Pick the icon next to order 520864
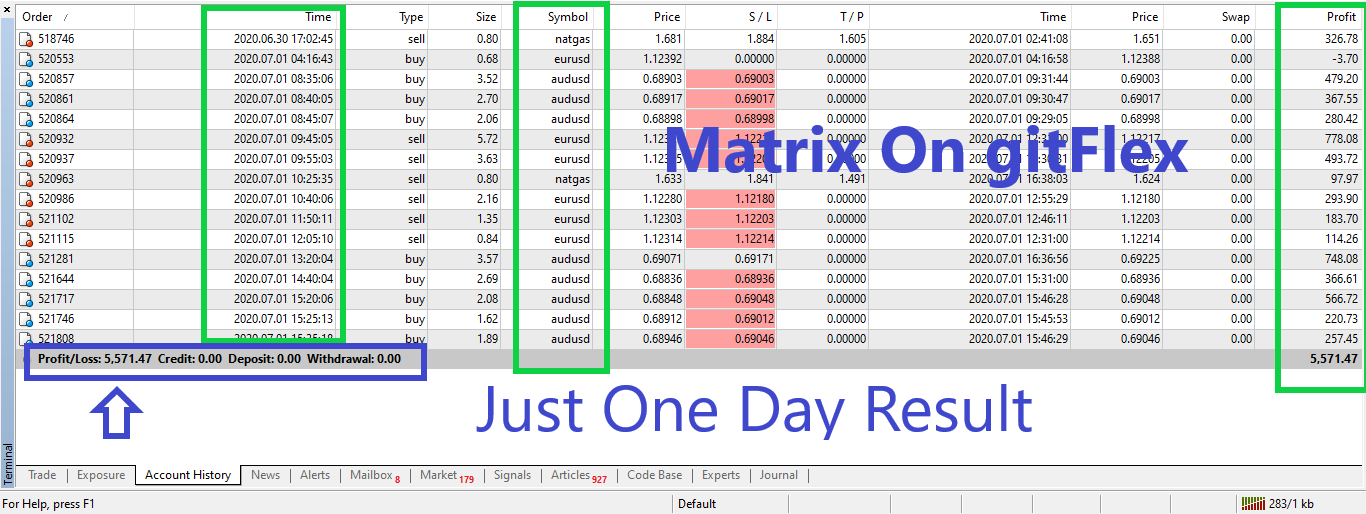This screenshot has height=514, width=1366. 26,119
